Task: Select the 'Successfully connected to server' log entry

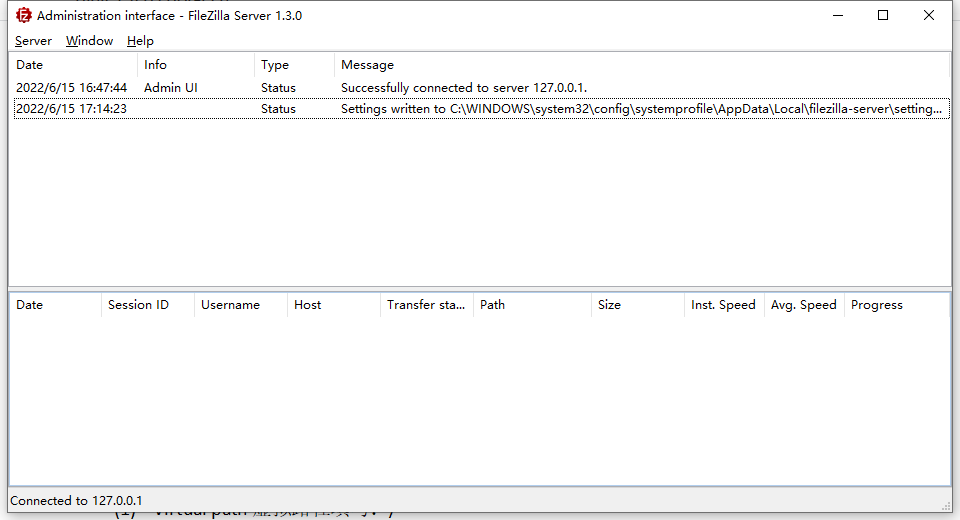Action: click(x=463, y=88)
